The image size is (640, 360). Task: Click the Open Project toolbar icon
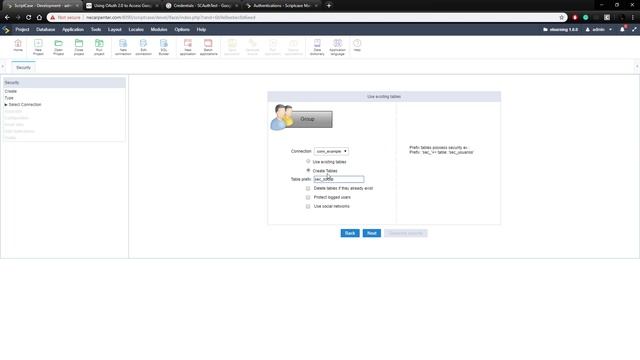(x=58, y=47)
